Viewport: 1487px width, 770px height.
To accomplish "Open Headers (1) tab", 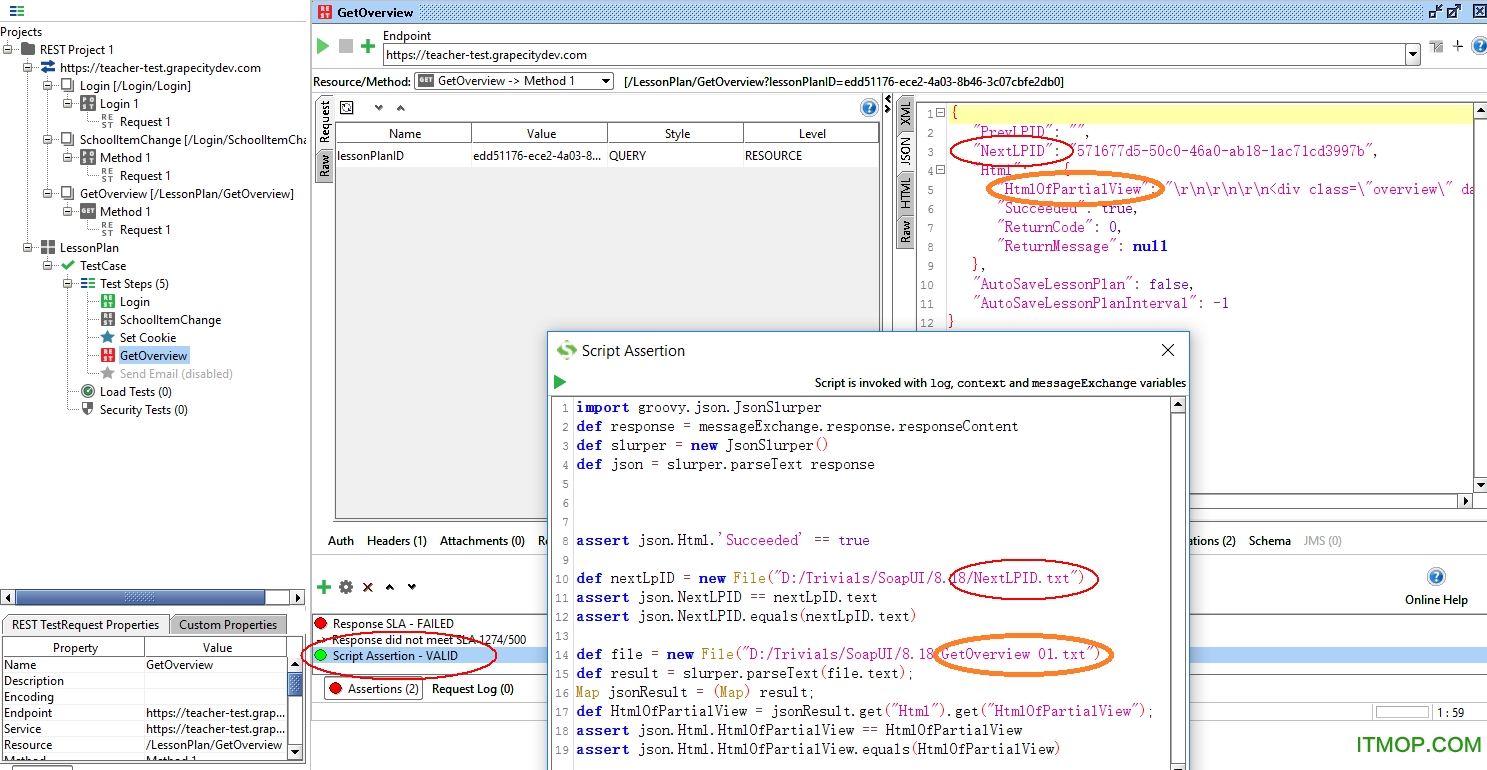I will [x=397, y=540].
